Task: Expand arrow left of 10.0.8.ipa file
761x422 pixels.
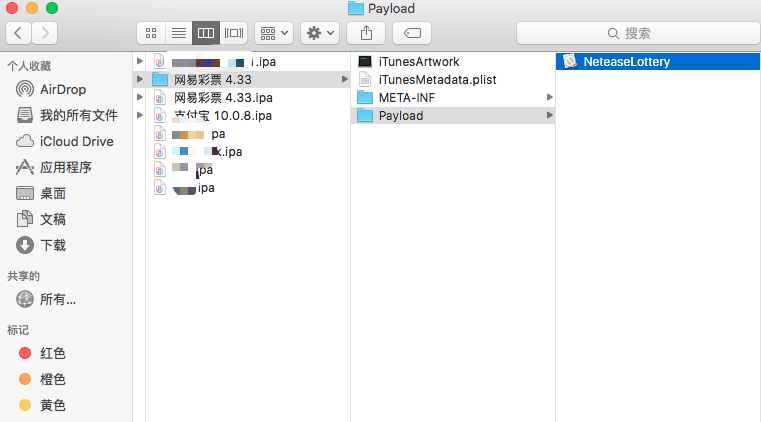Action: click(140, 115)
